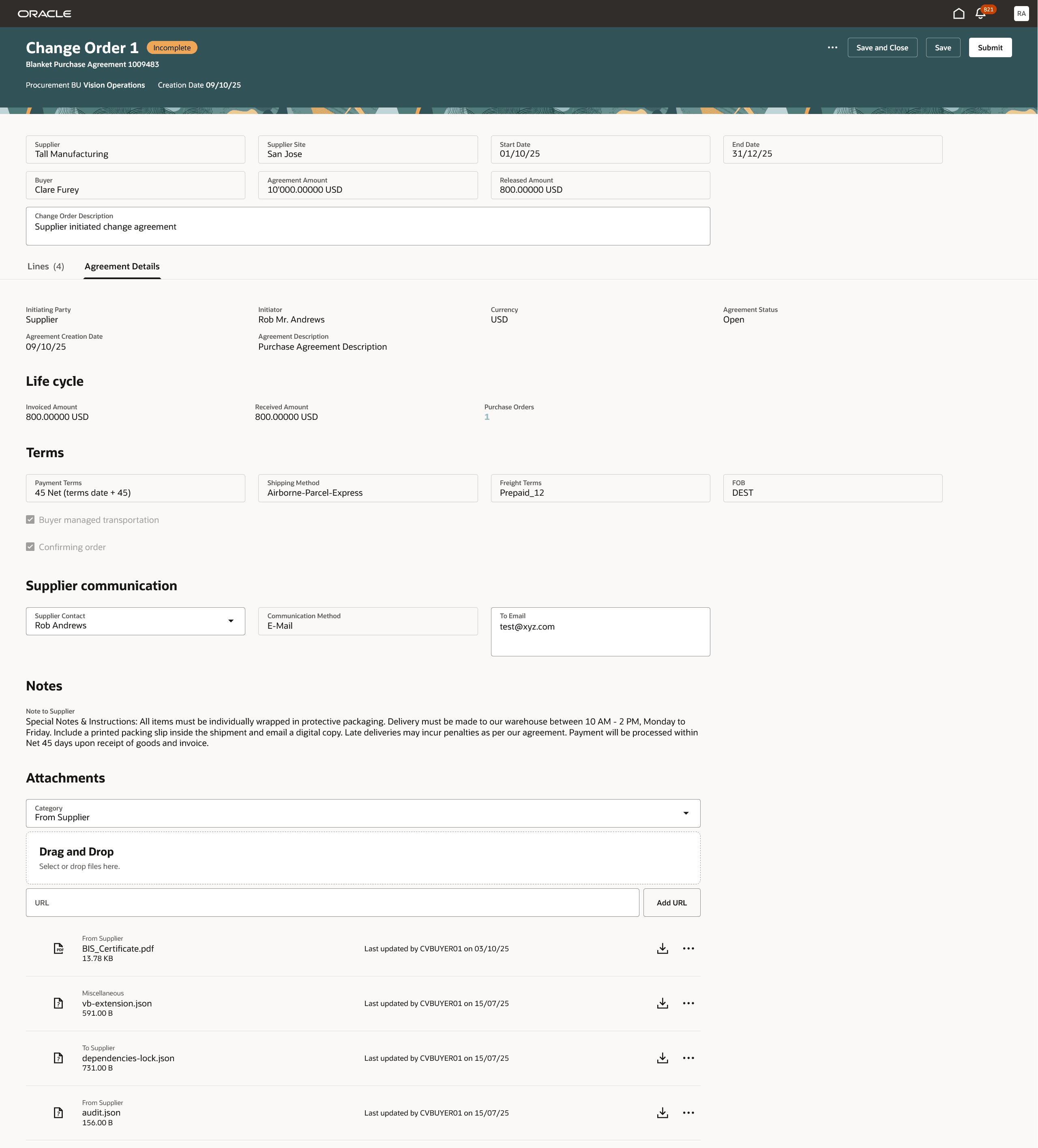This screenshot has width=1038, height=1148.
Task: Submit the change order
Action: (990, 47)
